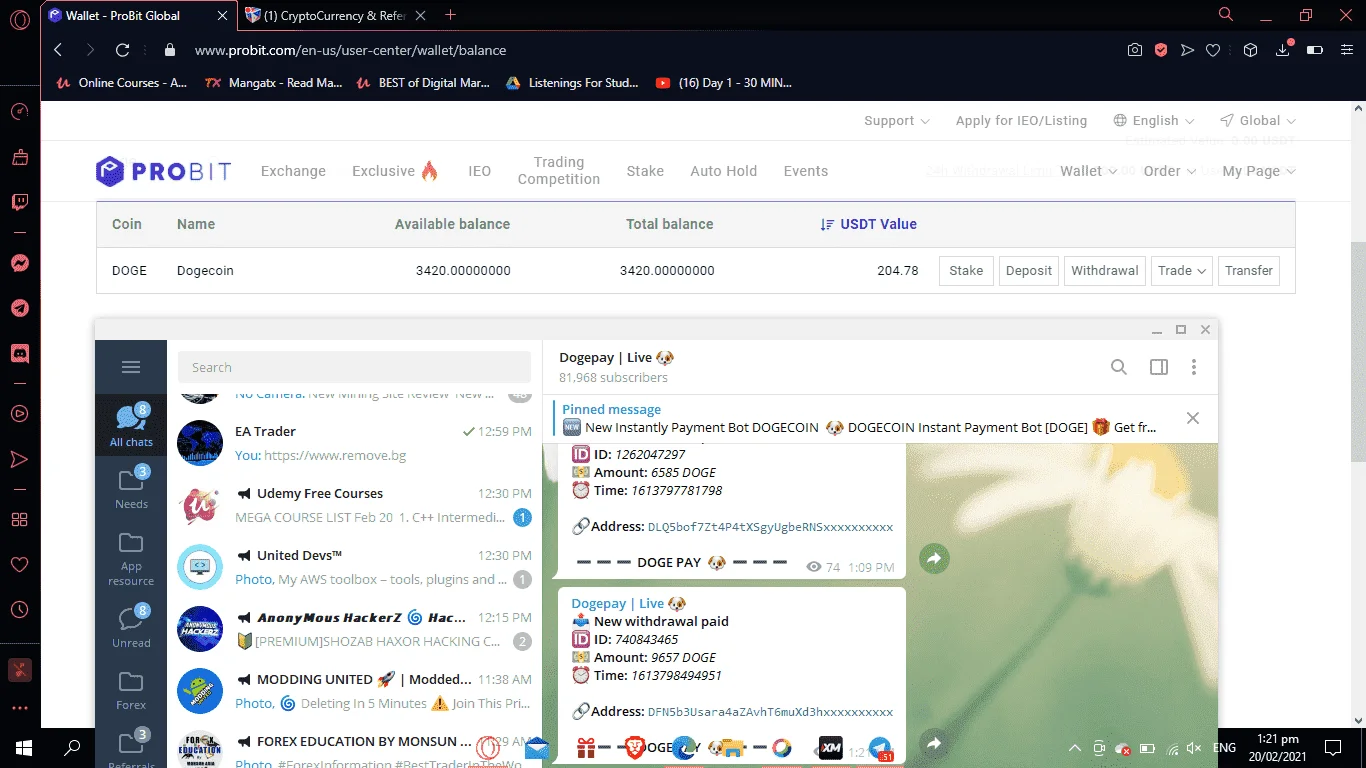Screen dimensions: 1366x768
Task: Open the Wallet dropdown menu
Action: pyautogui.click(x=1089, y=171)
